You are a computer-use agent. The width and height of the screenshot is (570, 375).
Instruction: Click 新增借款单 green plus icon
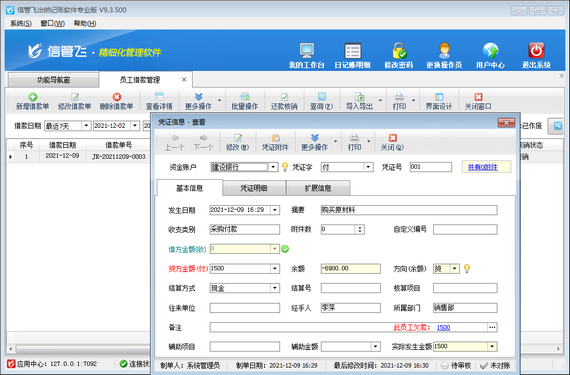(x=32, y=97)
